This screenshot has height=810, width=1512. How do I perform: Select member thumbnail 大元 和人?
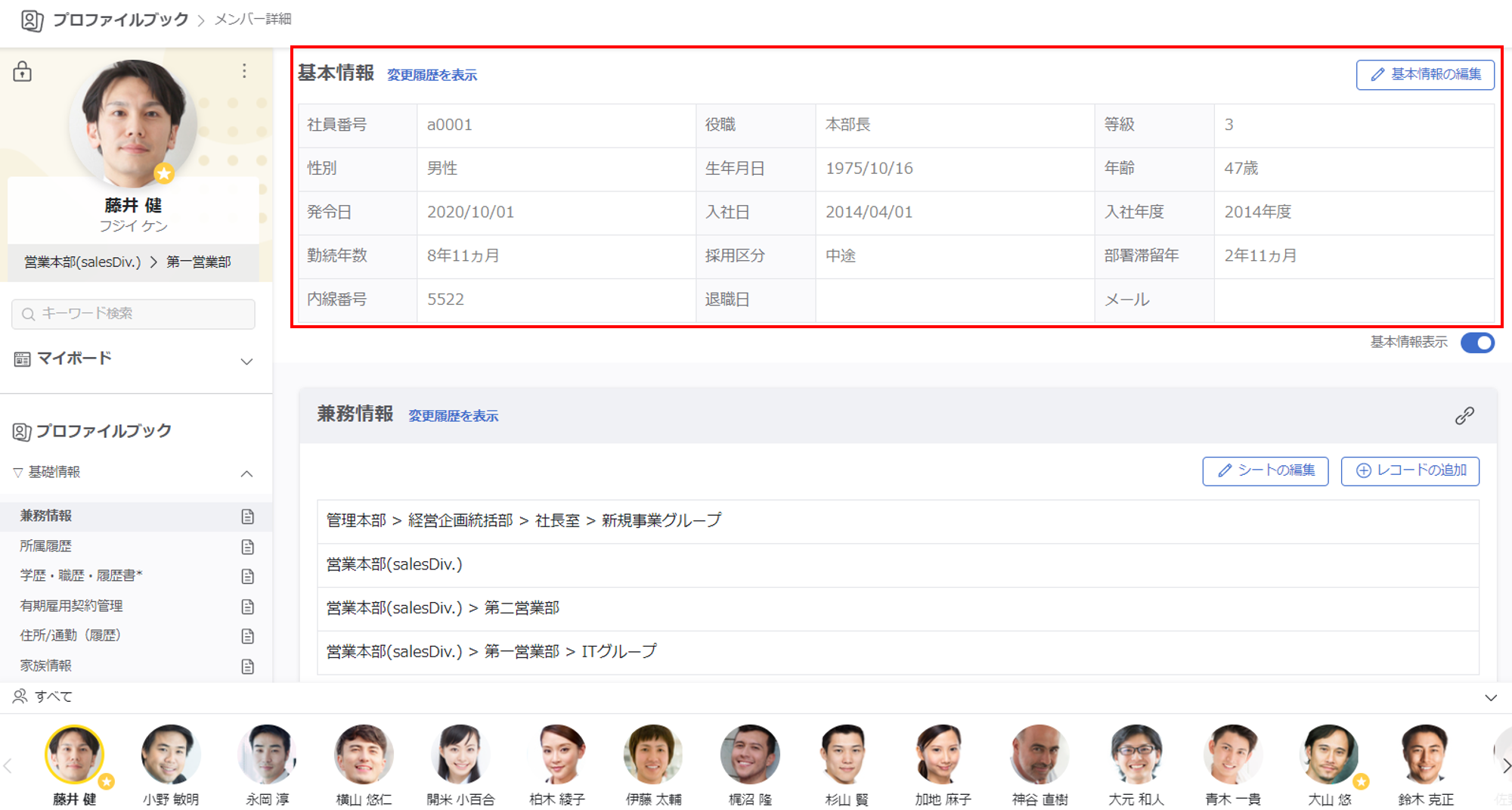point(1136,754)
